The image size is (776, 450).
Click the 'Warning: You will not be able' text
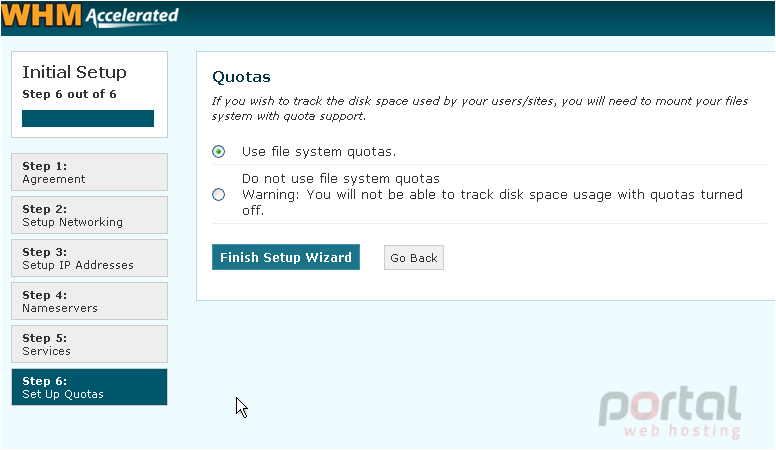pos(492,202)
